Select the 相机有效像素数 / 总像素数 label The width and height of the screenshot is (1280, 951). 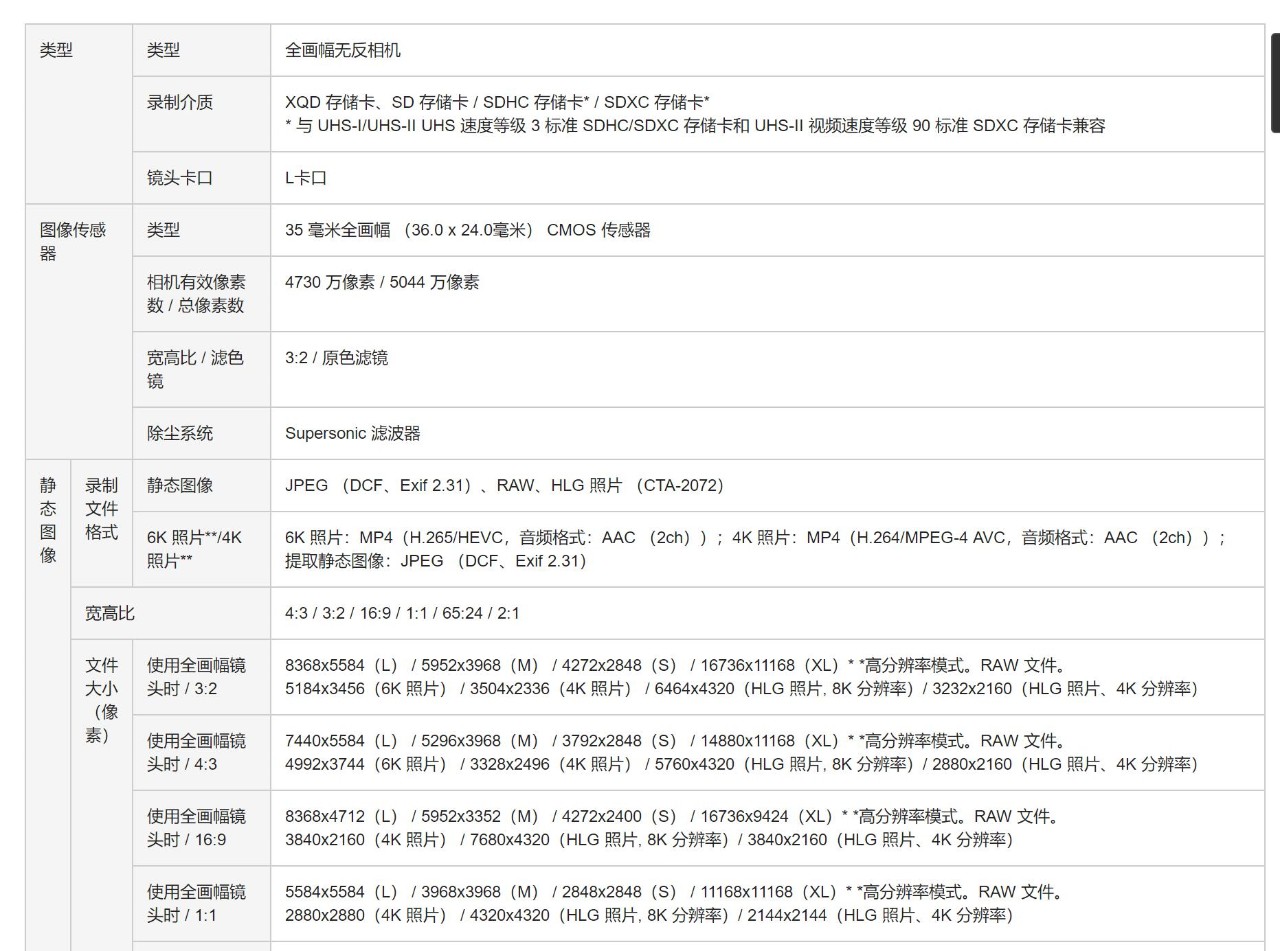pos(196,294)
